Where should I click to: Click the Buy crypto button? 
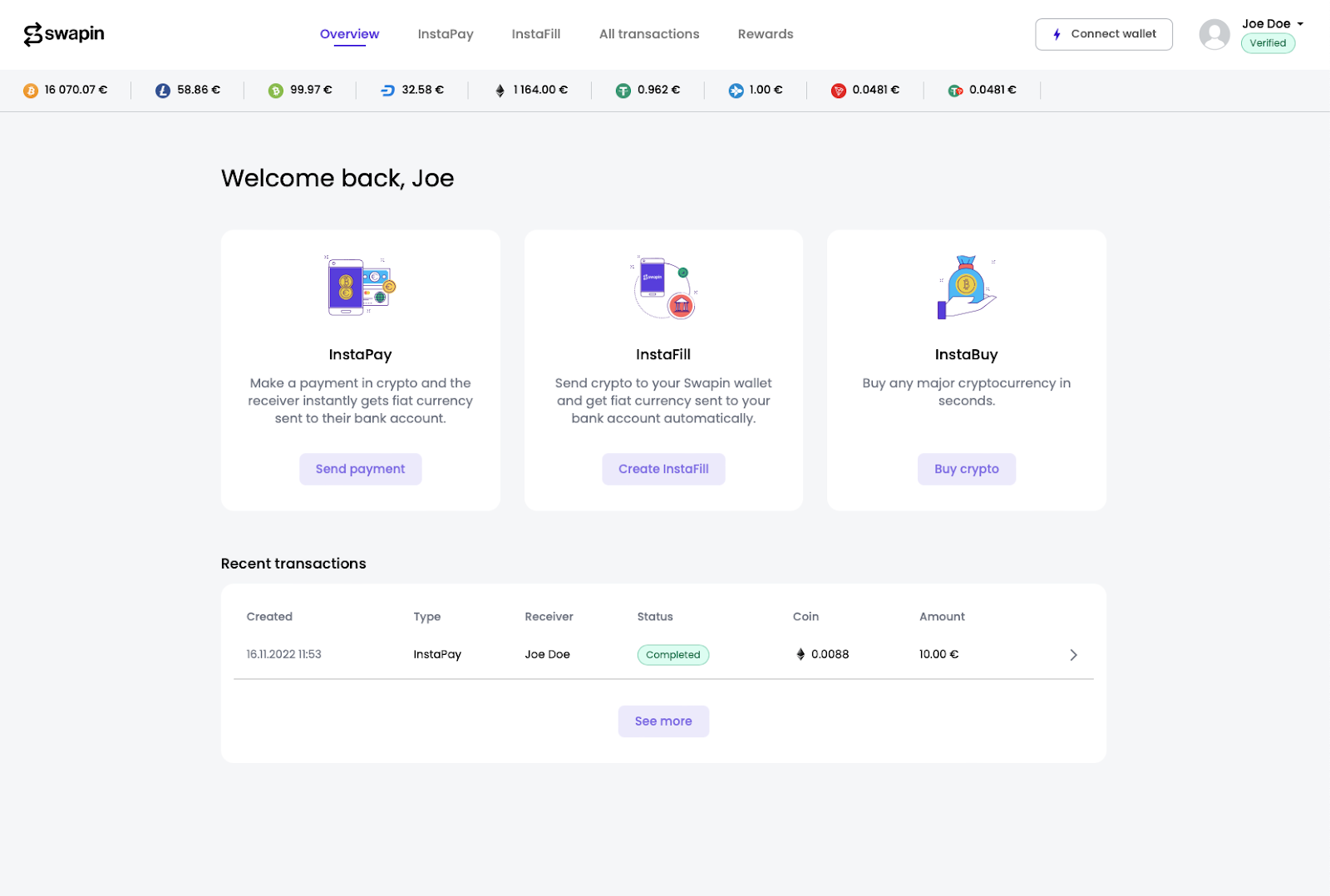[967, 469]
